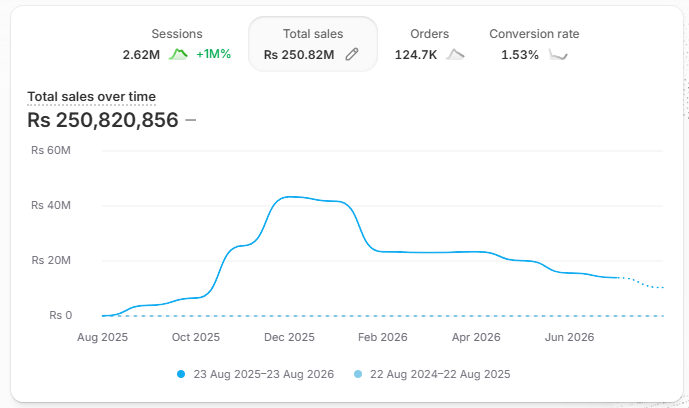Image resolution: width=689 pixels, height=408 pixels.
Task: Click the 2.62M sessions value
Action: click(x=141, y=54)
